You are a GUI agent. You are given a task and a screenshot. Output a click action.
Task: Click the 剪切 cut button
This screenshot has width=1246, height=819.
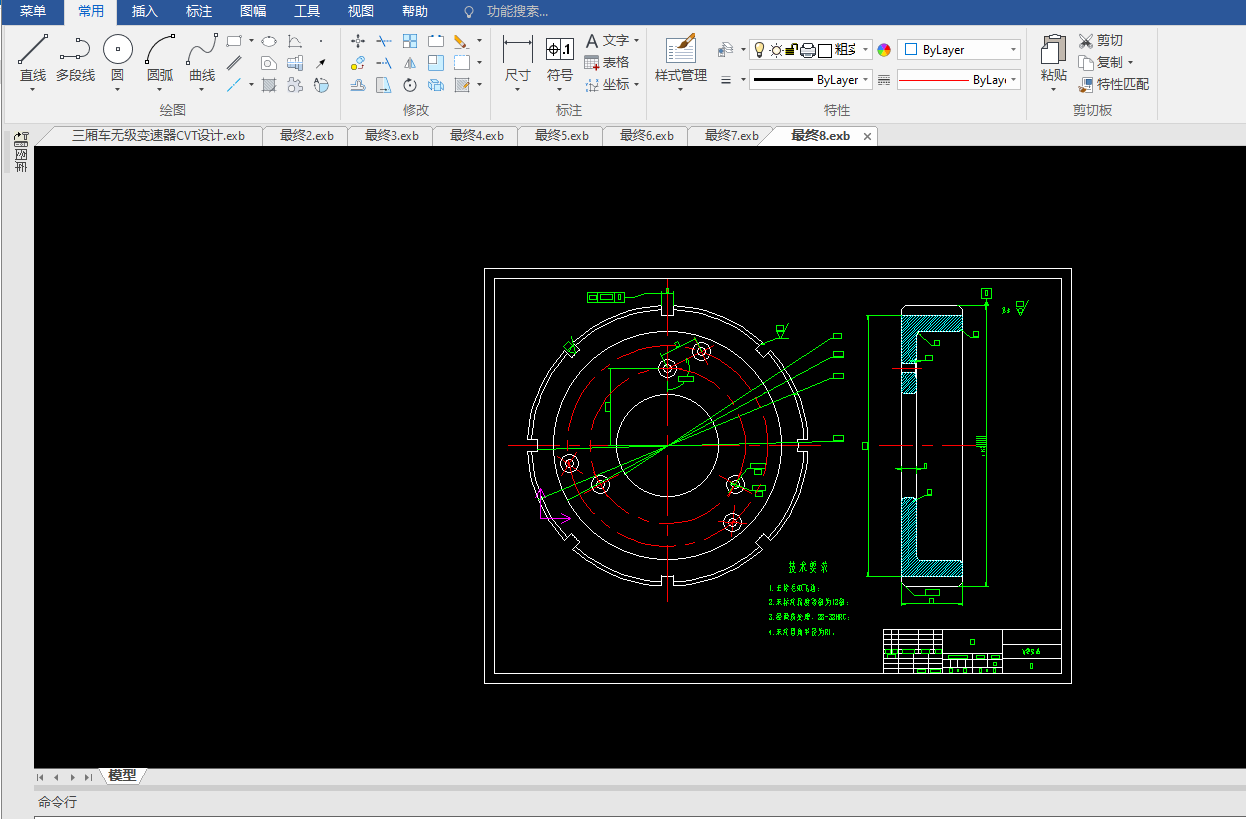1100,41
